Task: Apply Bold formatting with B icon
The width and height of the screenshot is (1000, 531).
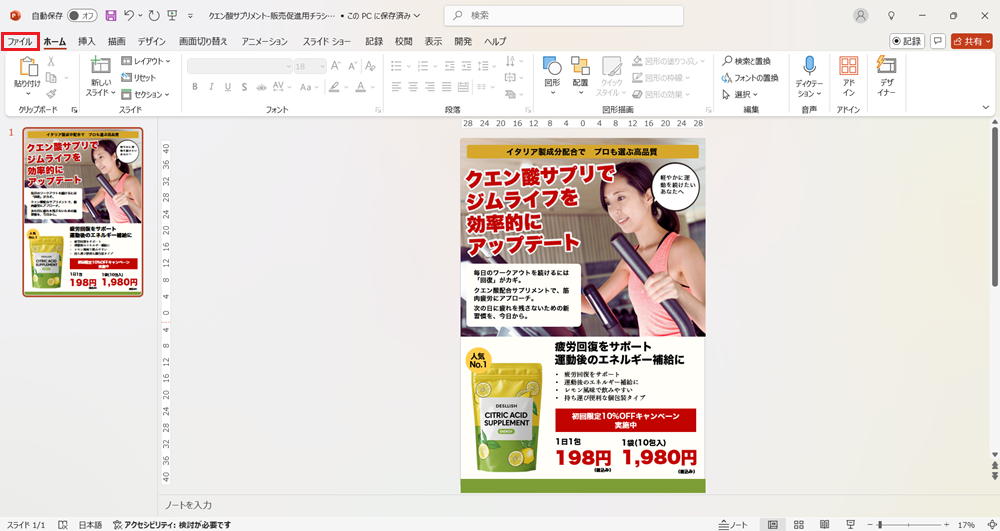Action: (195, 87)
